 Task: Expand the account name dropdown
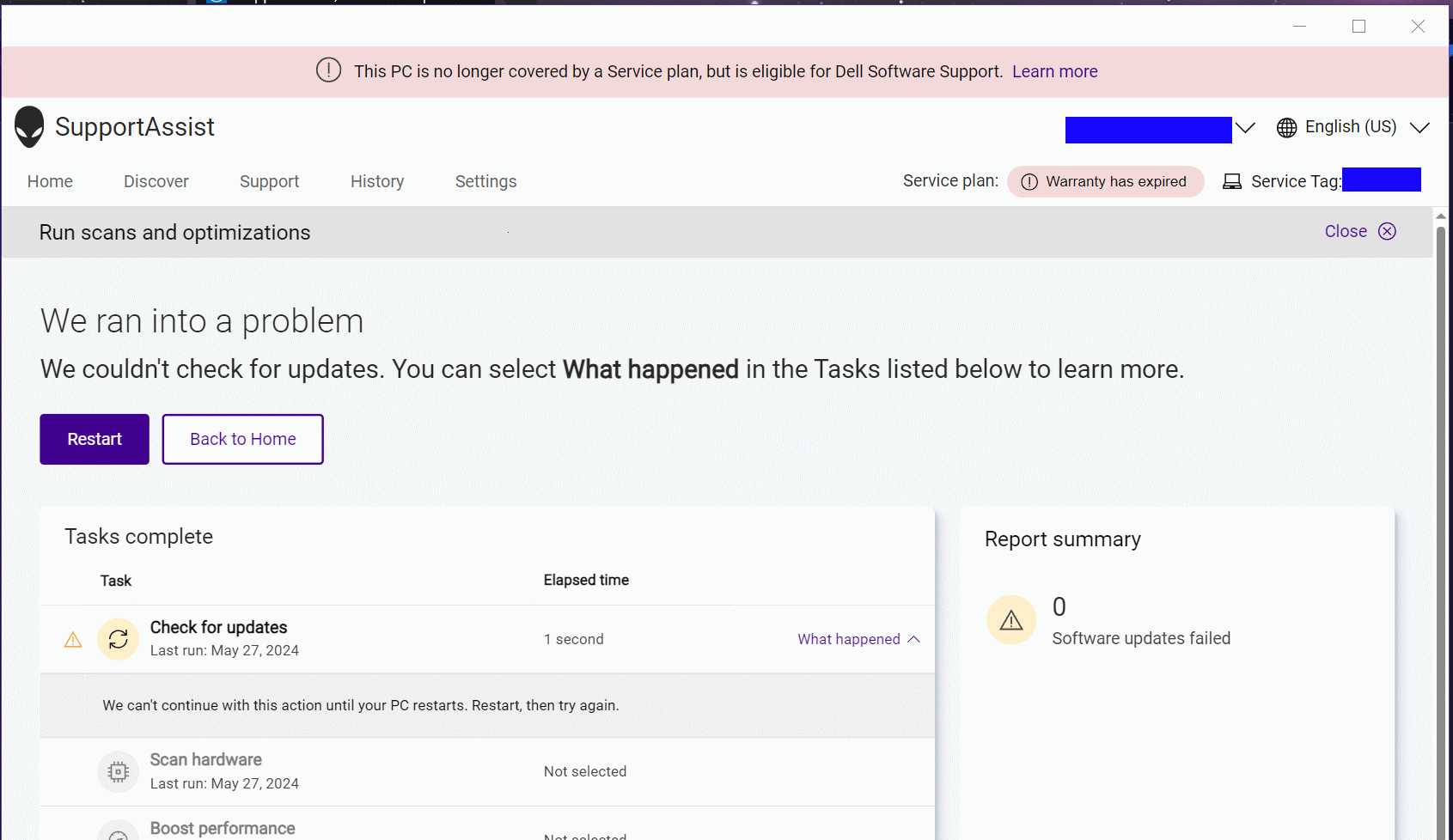(x=1247, y=127)
